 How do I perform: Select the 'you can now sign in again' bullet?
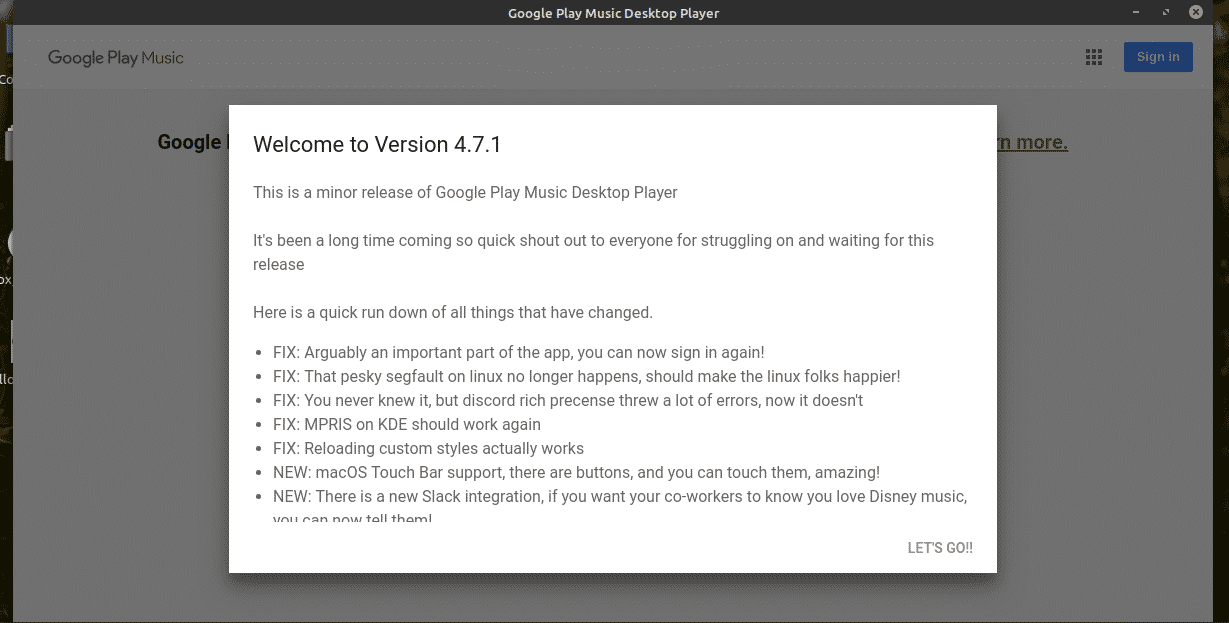(518, 353)
